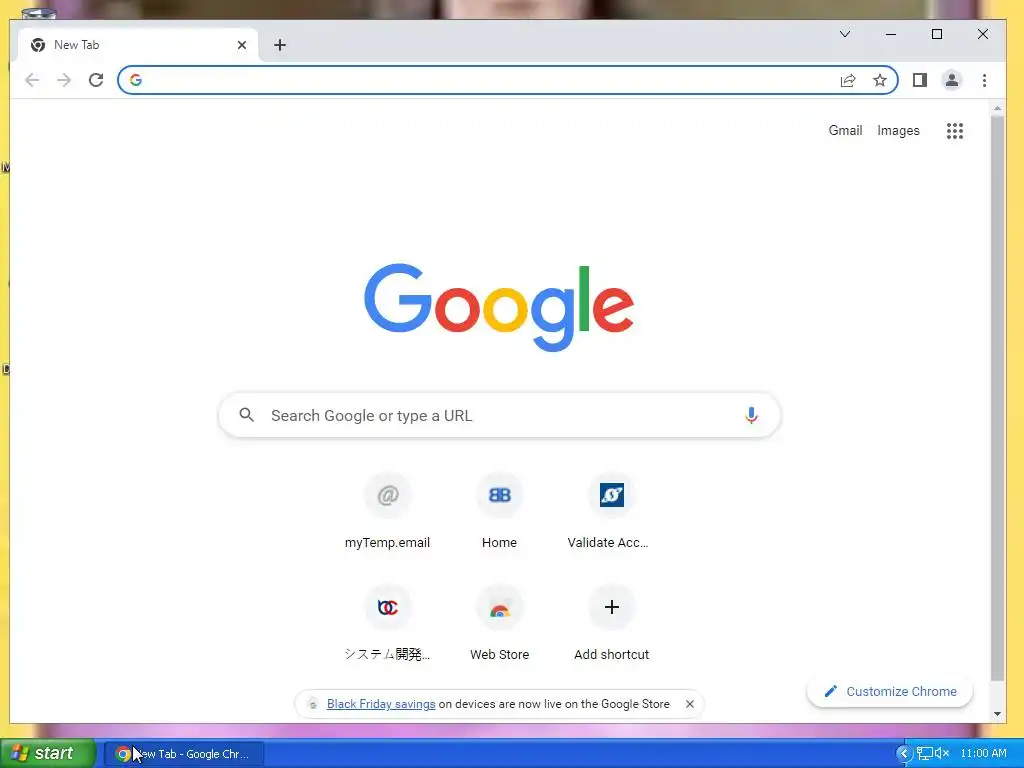Dismiss the Black Friday promo banner
Image resolution: width=1024 pixels, height=768 pixels.
[x=690, y=704]
